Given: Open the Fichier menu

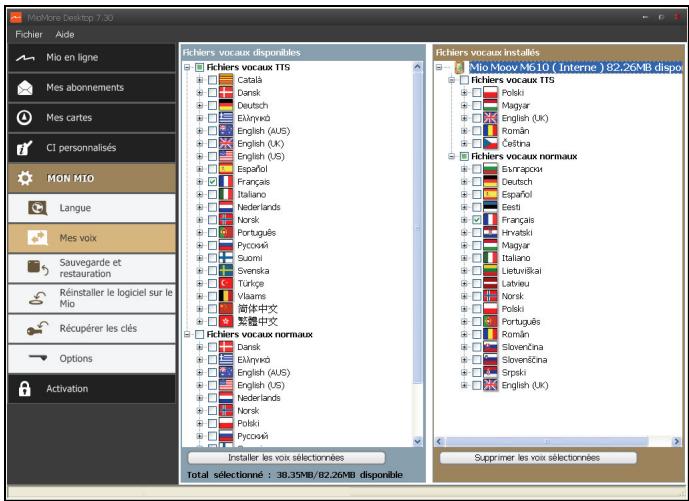Looking at the screenshot, I should [29, 34].
